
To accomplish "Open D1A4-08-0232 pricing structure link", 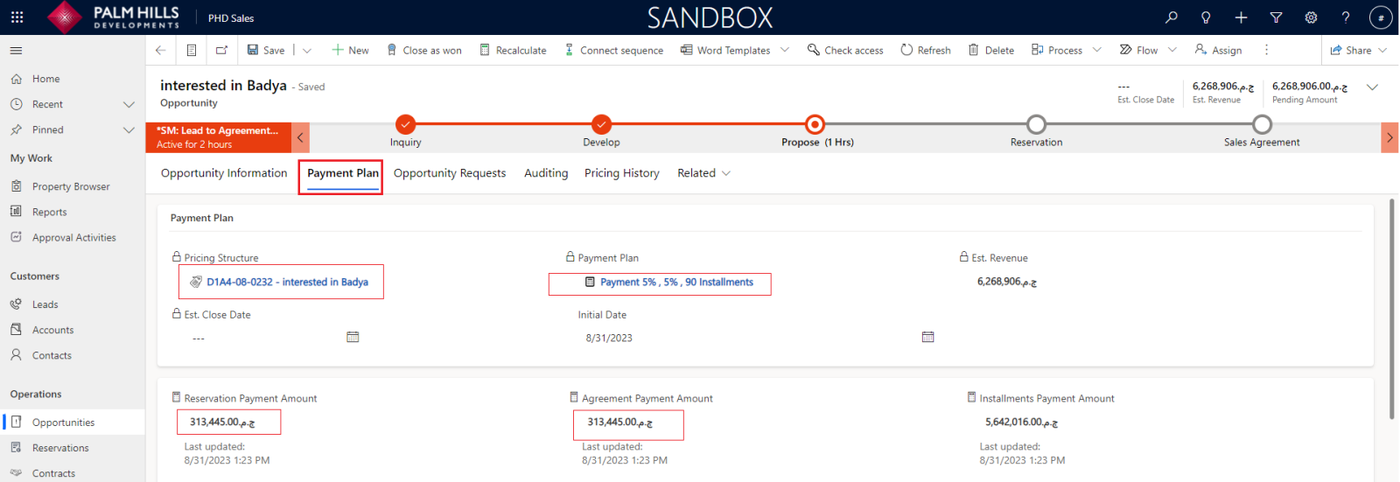I will pos(287,282).
